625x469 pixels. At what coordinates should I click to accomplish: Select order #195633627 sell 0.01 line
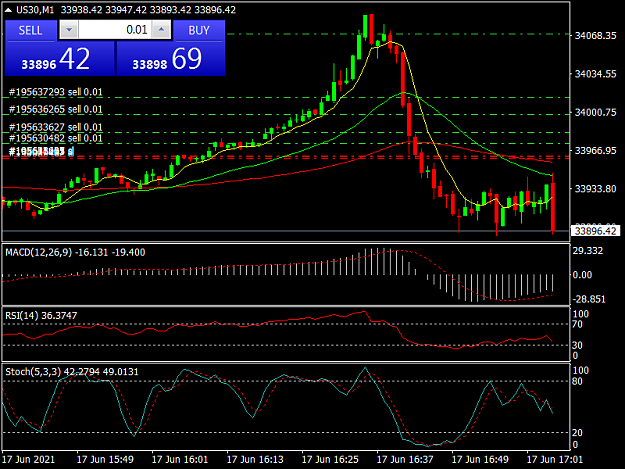coord(55,127)
